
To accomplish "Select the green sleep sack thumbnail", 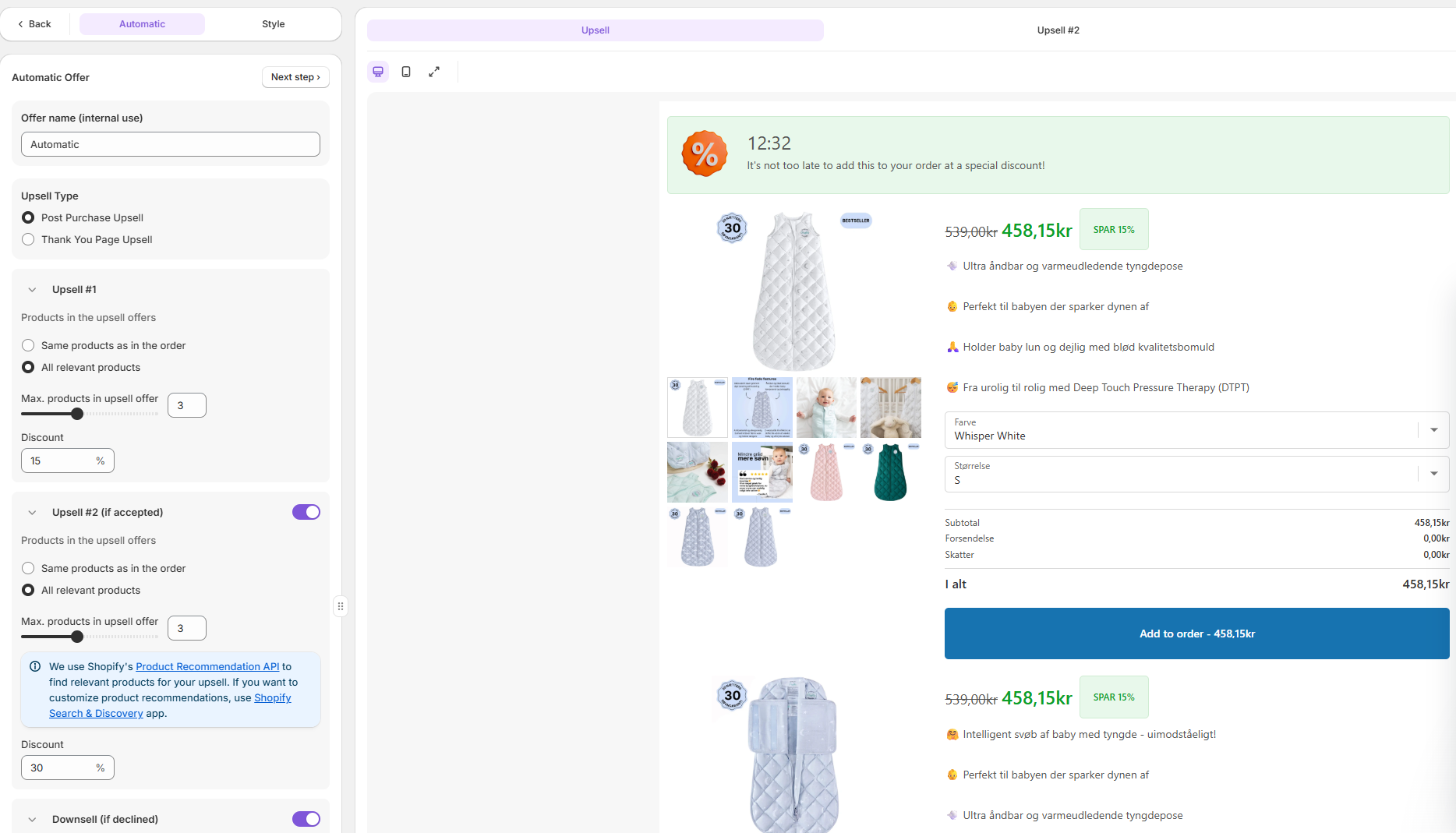I will click(x=891, y=472).
